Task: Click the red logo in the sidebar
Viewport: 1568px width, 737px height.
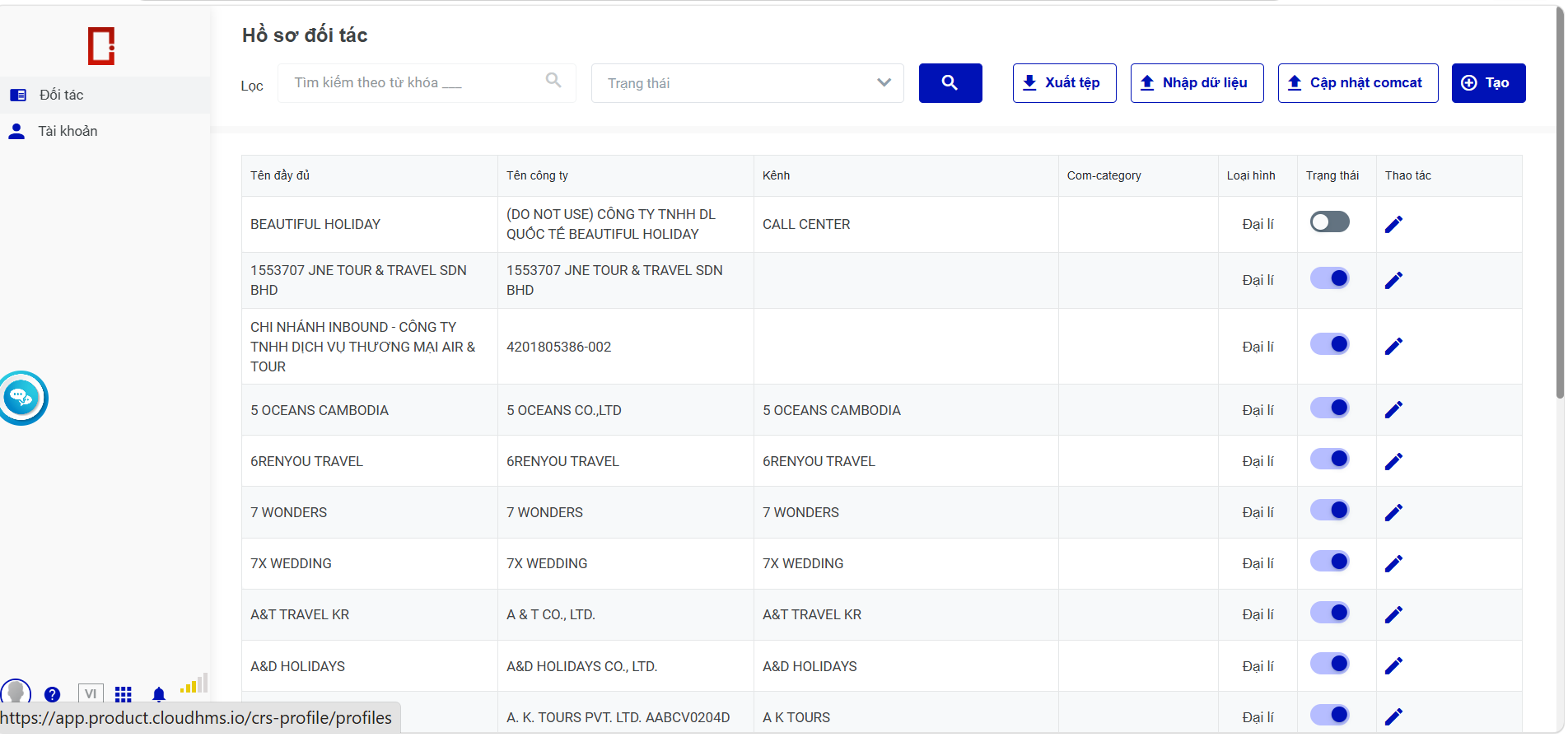Action: 101,45
